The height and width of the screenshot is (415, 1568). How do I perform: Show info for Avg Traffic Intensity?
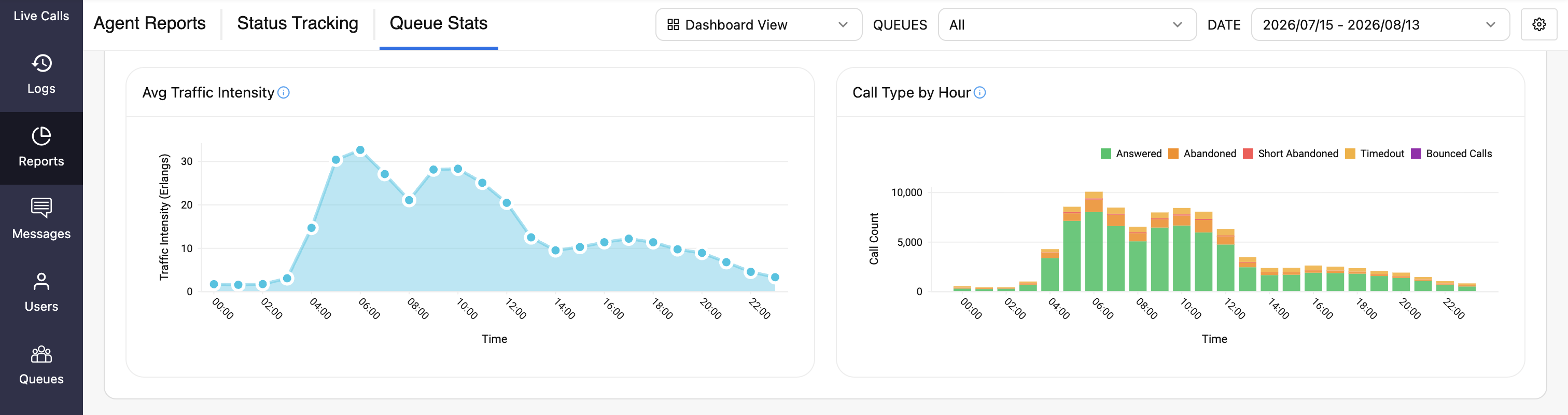pos(284,93)
